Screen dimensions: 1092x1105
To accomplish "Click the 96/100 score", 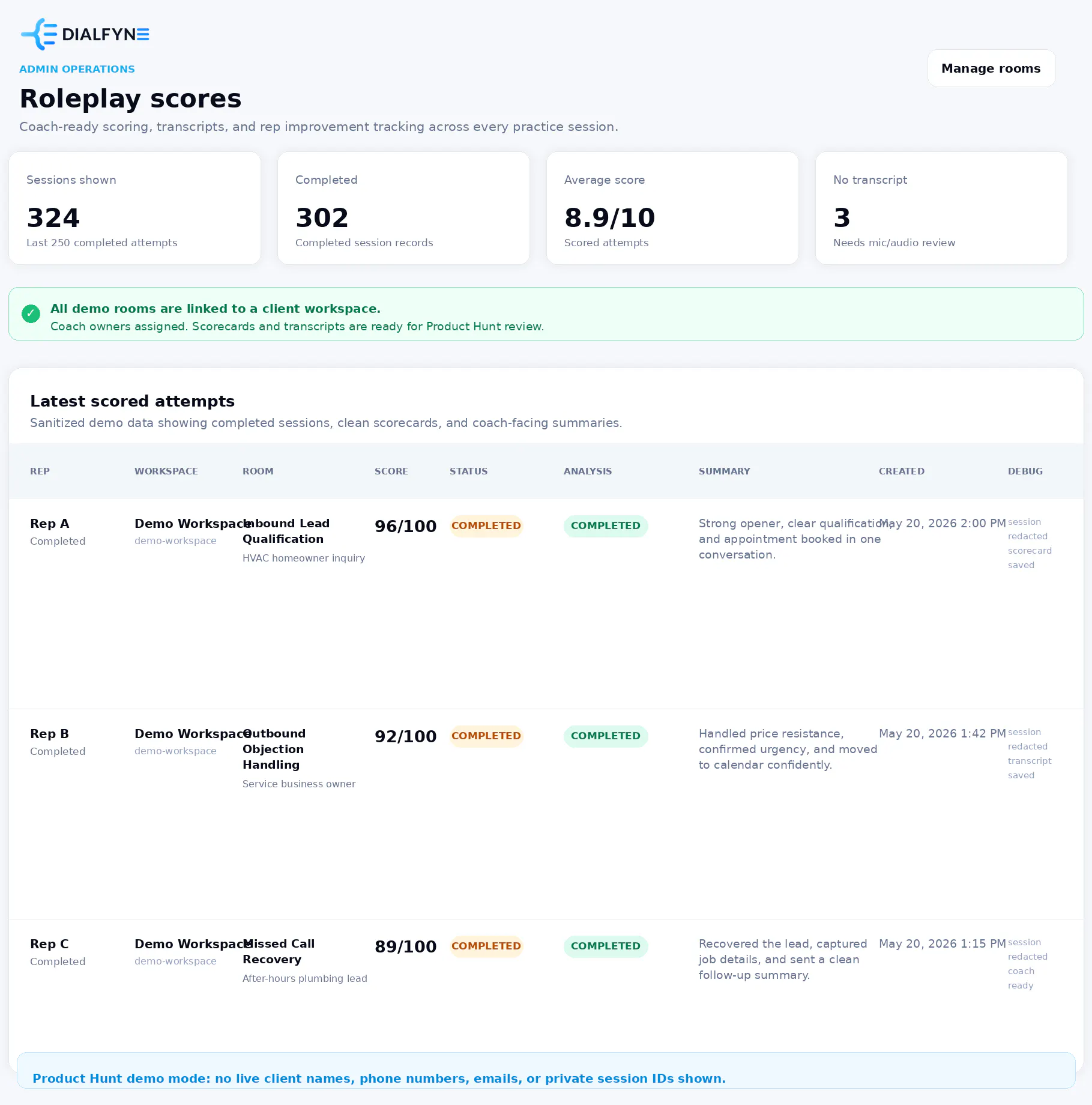I will (x=405, y=526).
